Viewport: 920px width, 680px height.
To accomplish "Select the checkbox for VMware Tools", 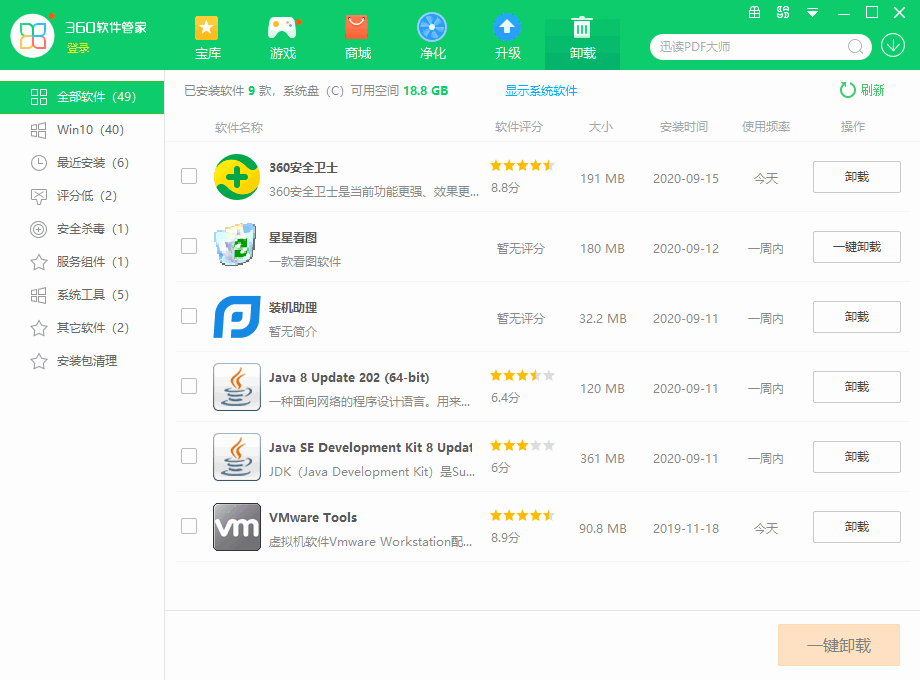I will [189, 527].
